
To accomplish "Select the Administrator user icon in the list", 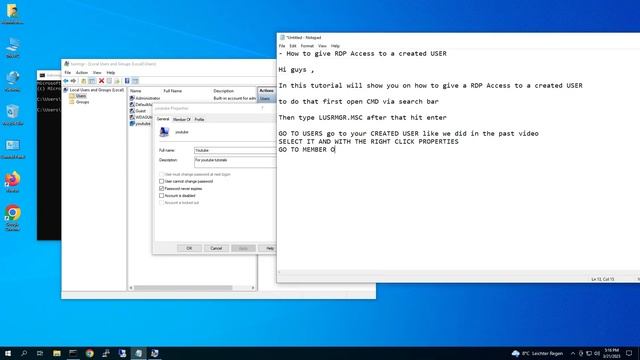I will 132,98.
